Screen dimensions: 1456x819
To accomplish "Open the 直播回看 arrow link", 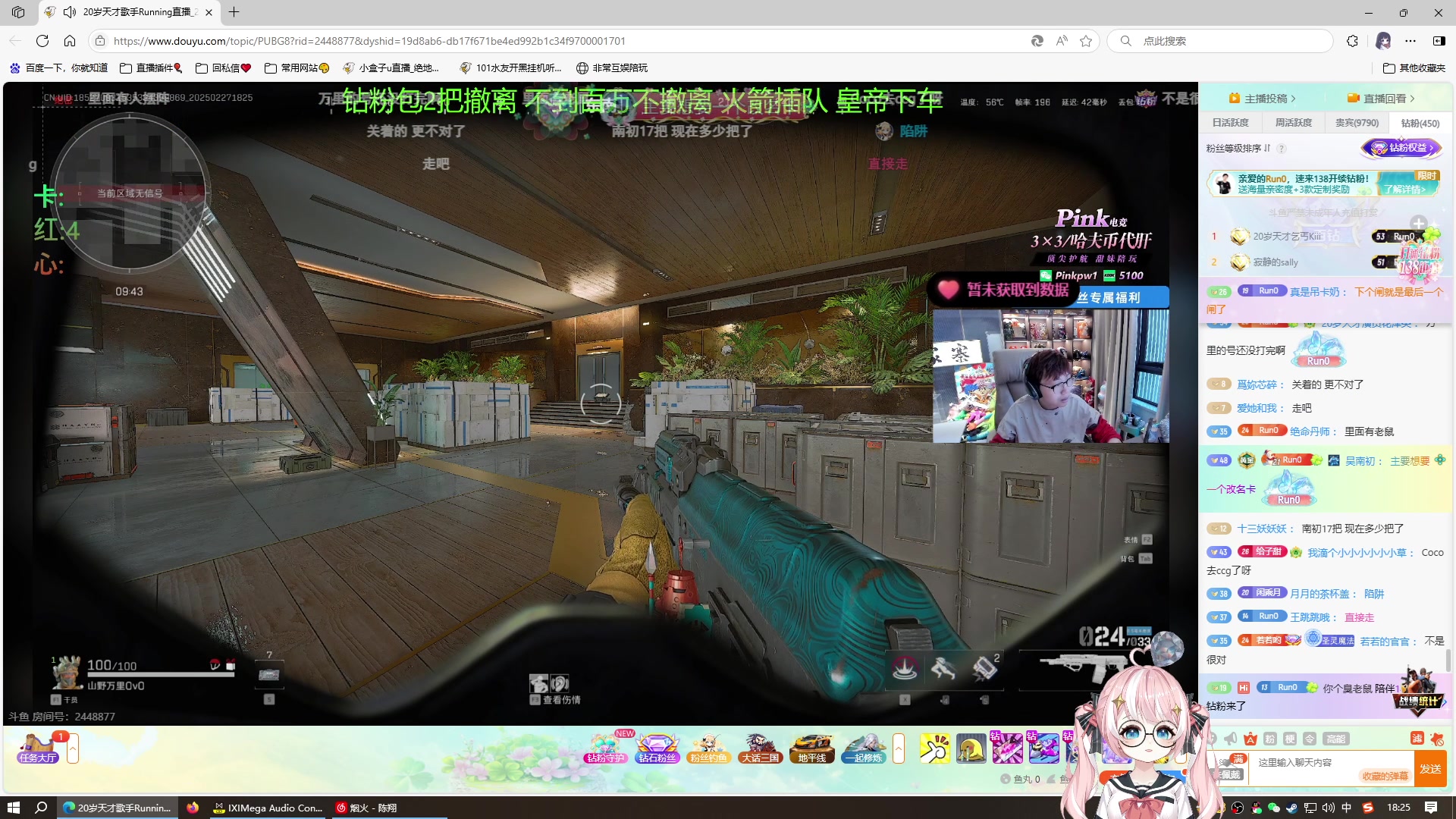I will [x=1382, y=99].
